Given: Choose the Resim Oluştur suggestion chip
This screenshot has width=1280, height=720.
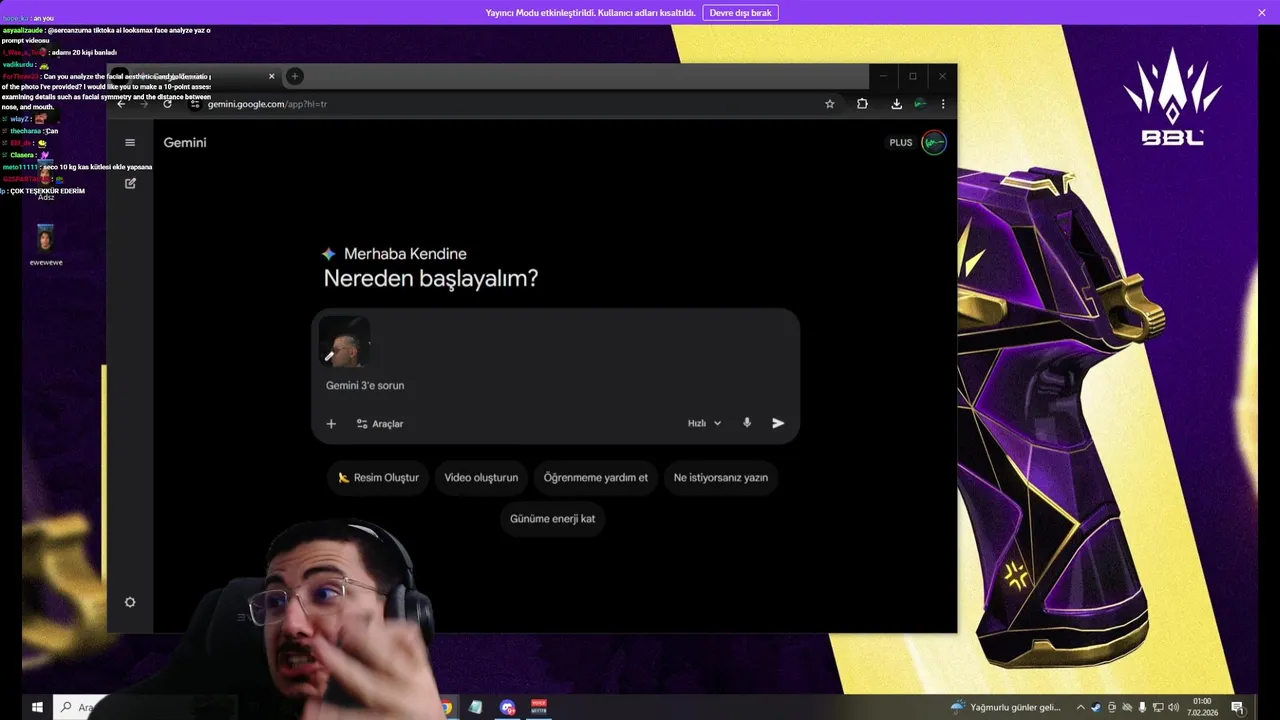Looking at the screenshot, I should 378,478.
